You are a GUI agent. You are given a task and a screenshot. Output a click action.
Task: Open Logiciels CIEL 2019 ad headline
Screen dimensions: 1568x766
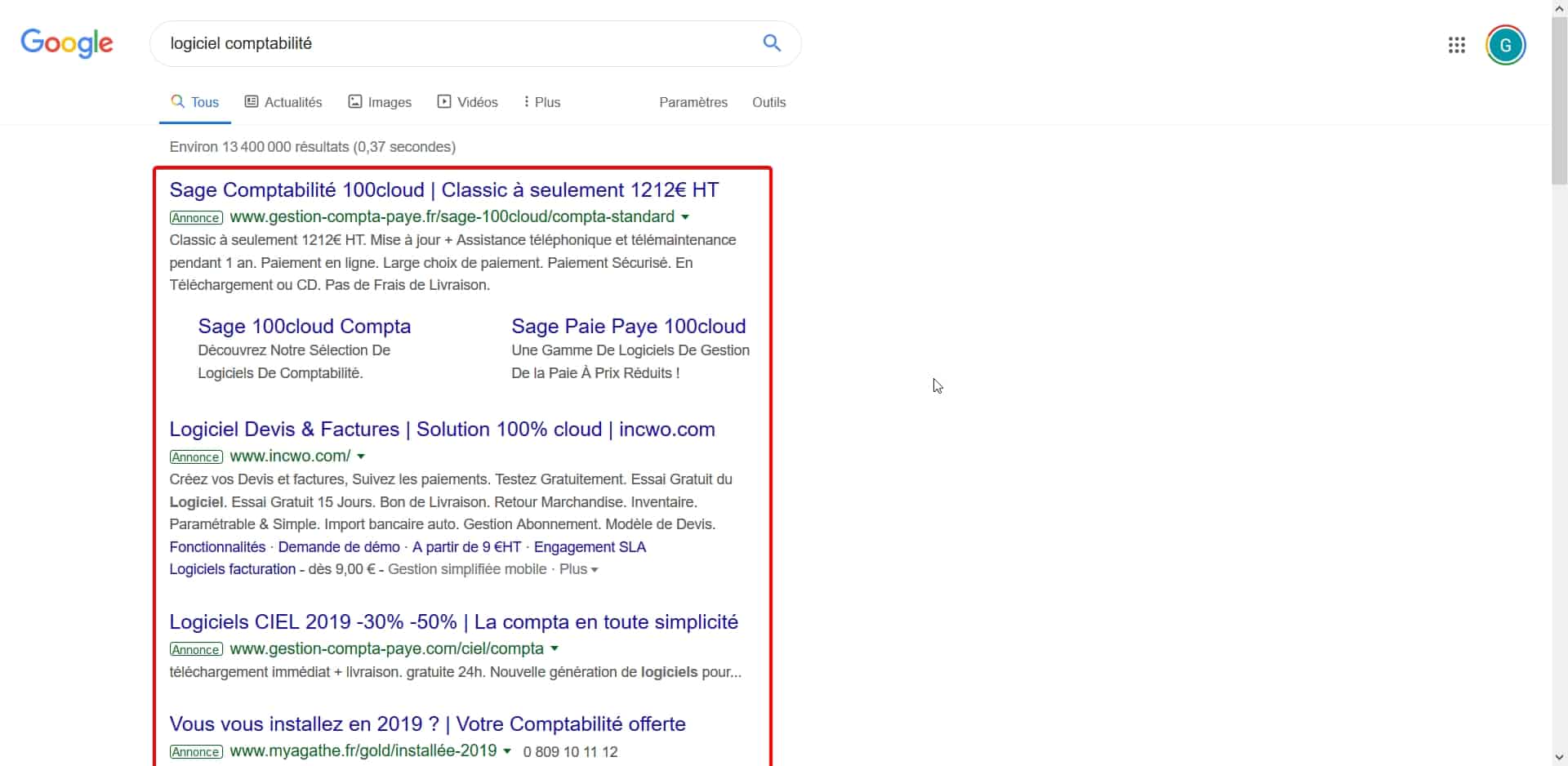click(453, 622)
